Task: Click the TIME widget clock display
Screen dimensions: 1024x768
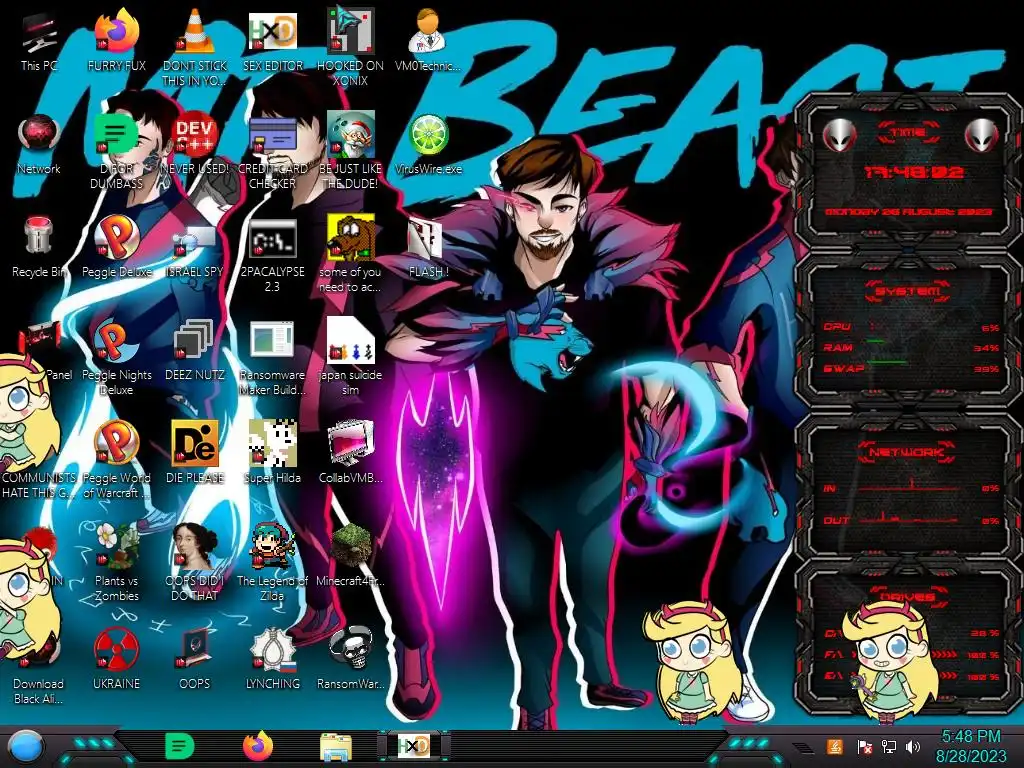Action: pos(914,172)
